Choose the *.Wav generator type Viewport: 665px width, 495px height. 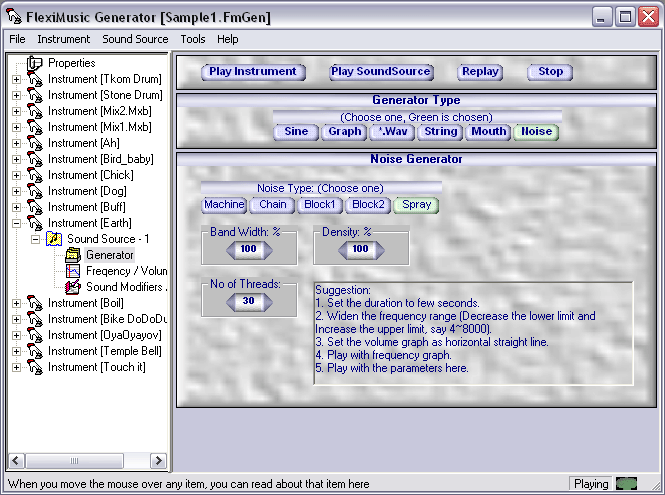(393, 131)
